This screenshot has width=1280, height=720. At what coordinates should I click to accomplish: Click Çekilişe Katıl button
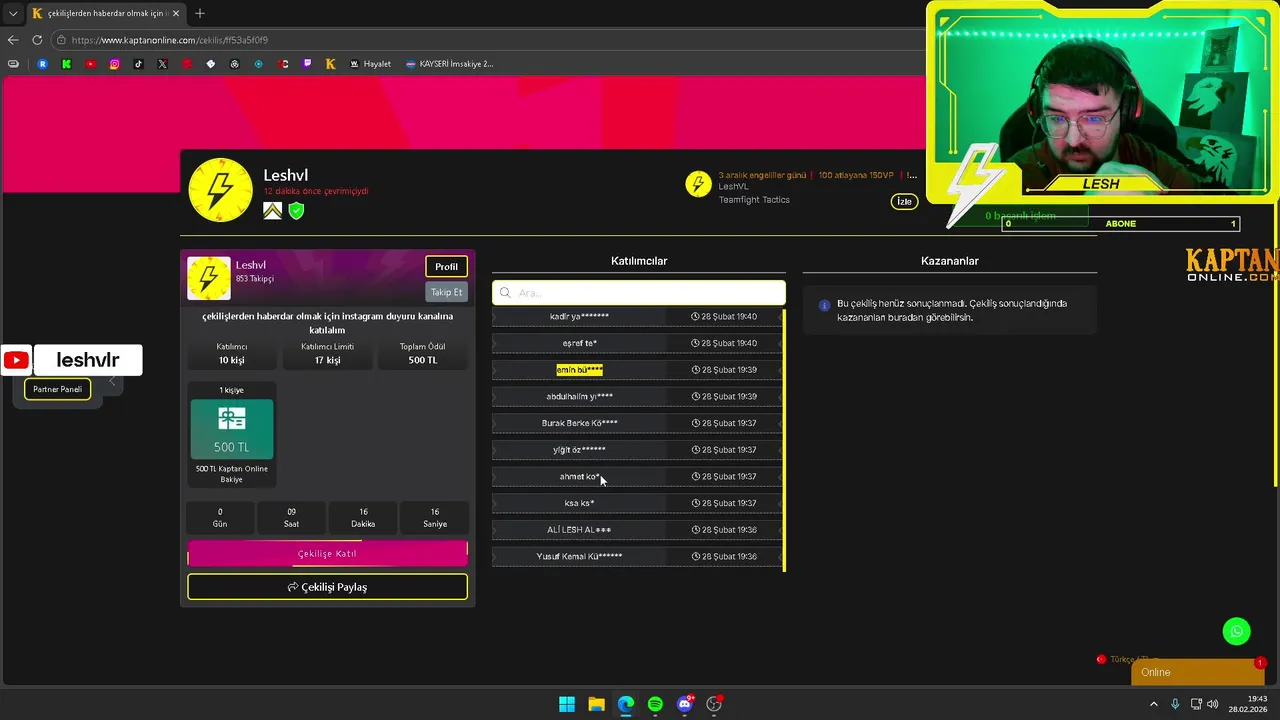point(327,553)
